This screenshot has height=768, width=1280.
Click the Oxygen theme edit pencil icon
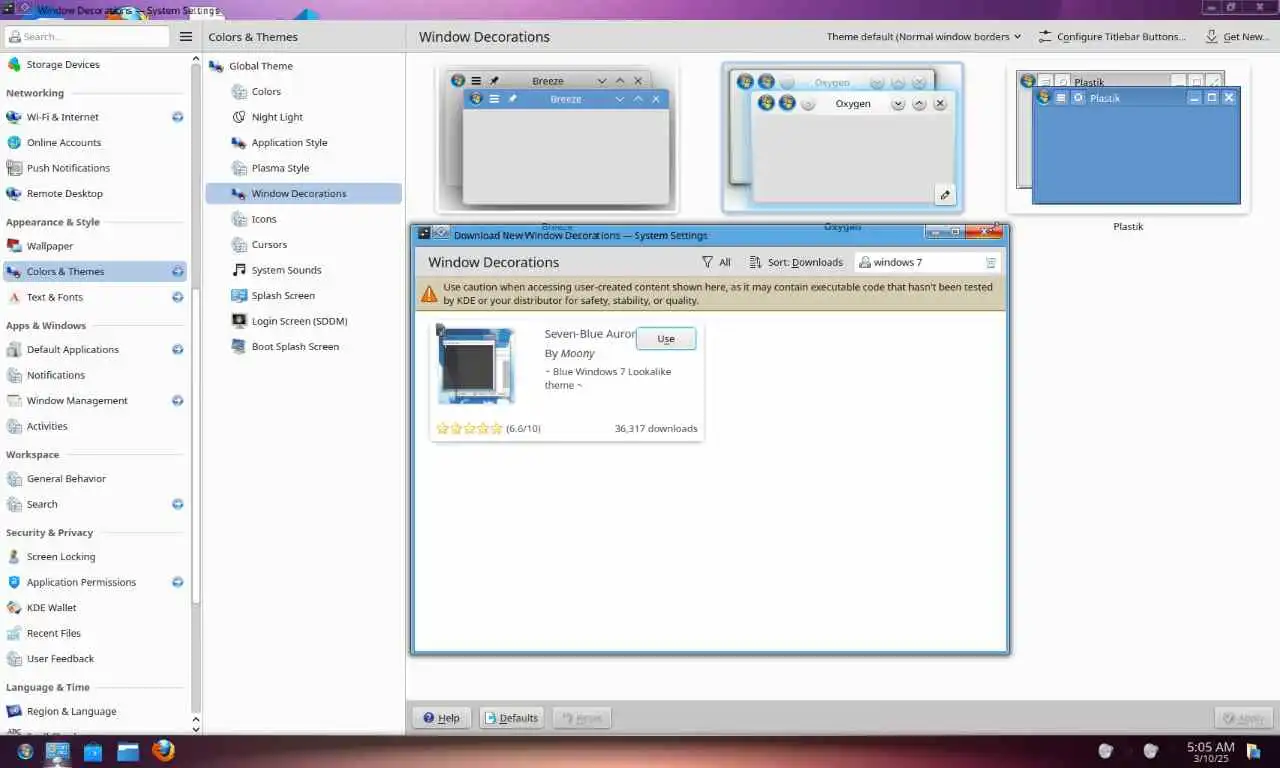point(945,195)
